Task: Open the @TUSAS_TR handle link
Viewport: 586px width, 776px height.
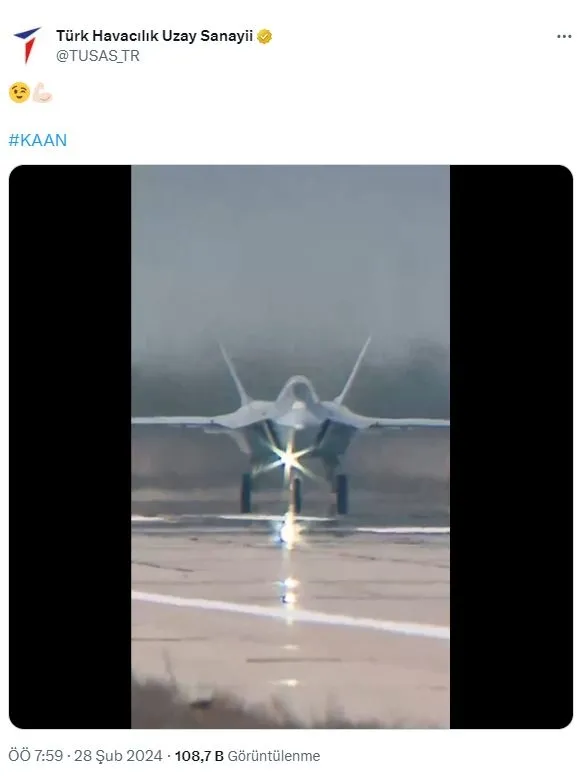Action: click(98, 56)
